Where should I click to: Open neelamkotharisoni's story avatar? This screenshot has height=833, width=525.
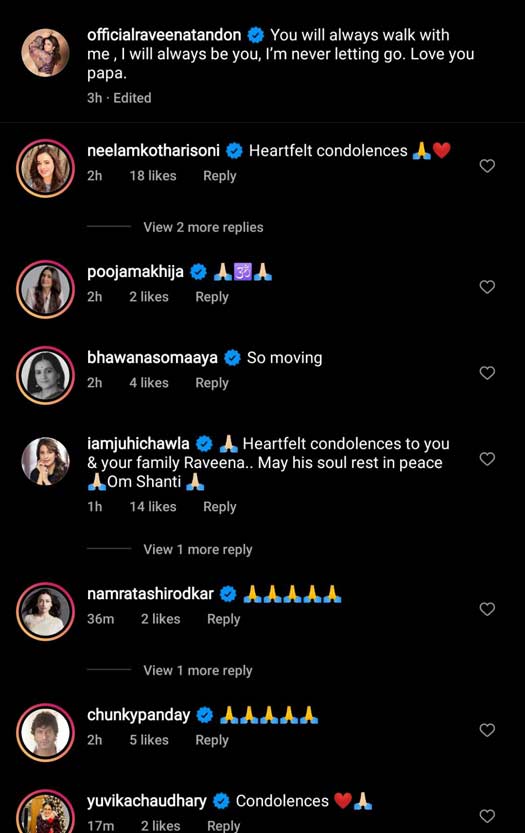(46, 168)
